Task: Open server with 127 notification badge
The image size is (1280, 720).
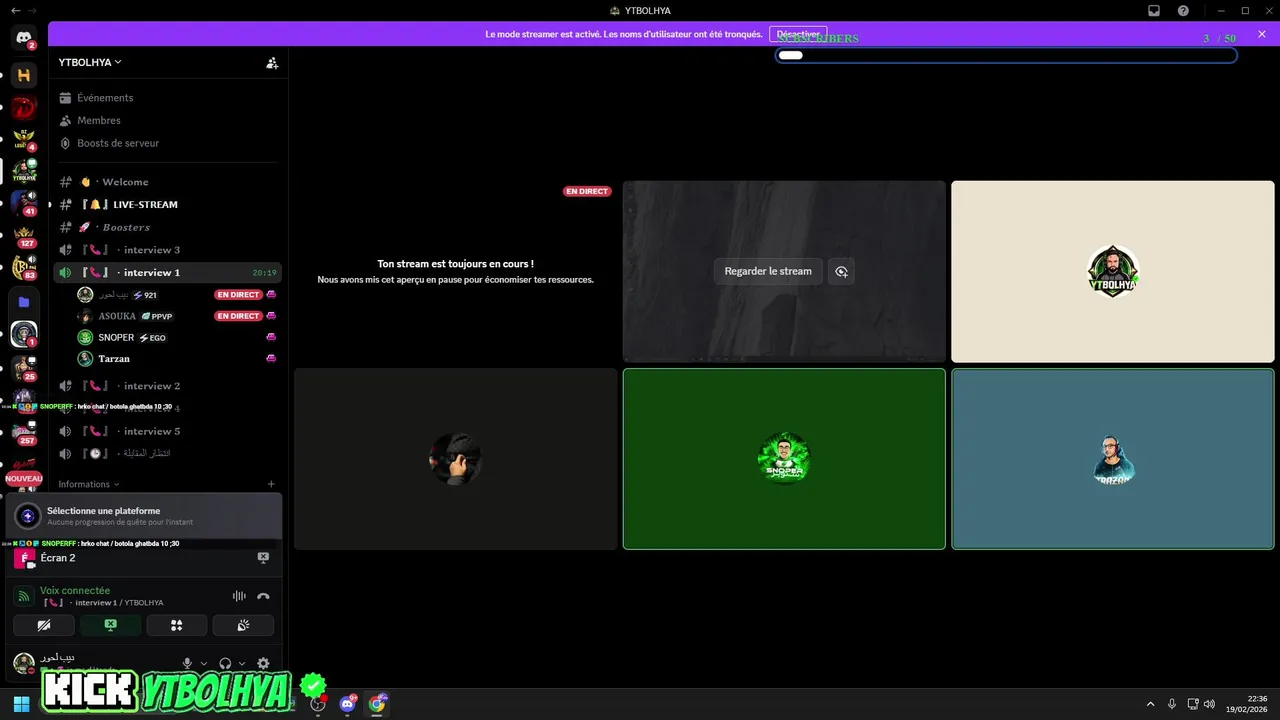Action: (x=24, y=236)
